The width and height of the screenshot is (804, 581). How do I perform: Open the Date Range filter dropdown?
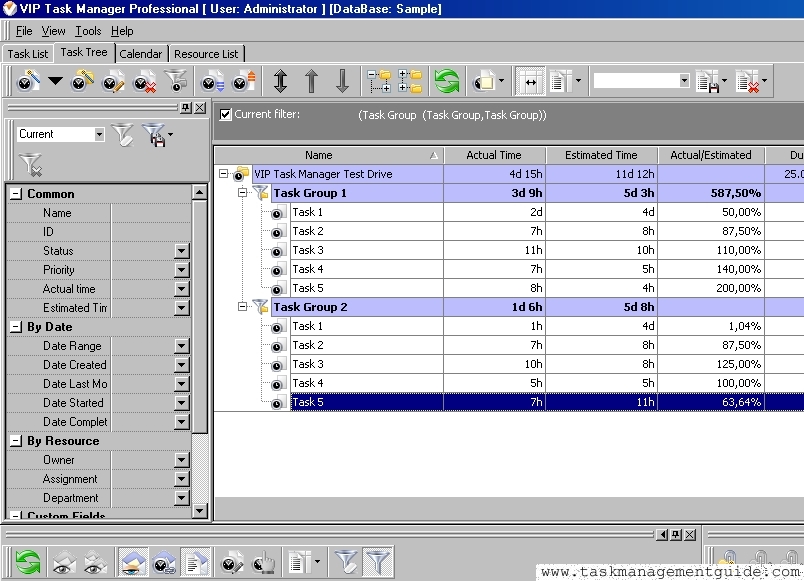pos(182,346)
